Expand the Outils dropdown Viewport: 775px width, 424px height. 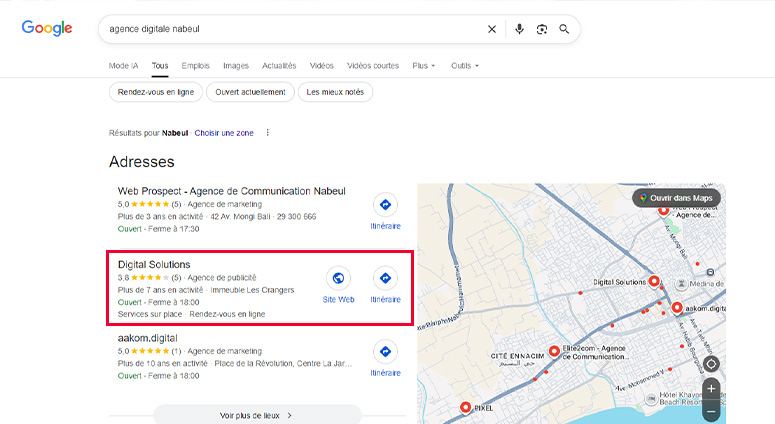(465, 66)
